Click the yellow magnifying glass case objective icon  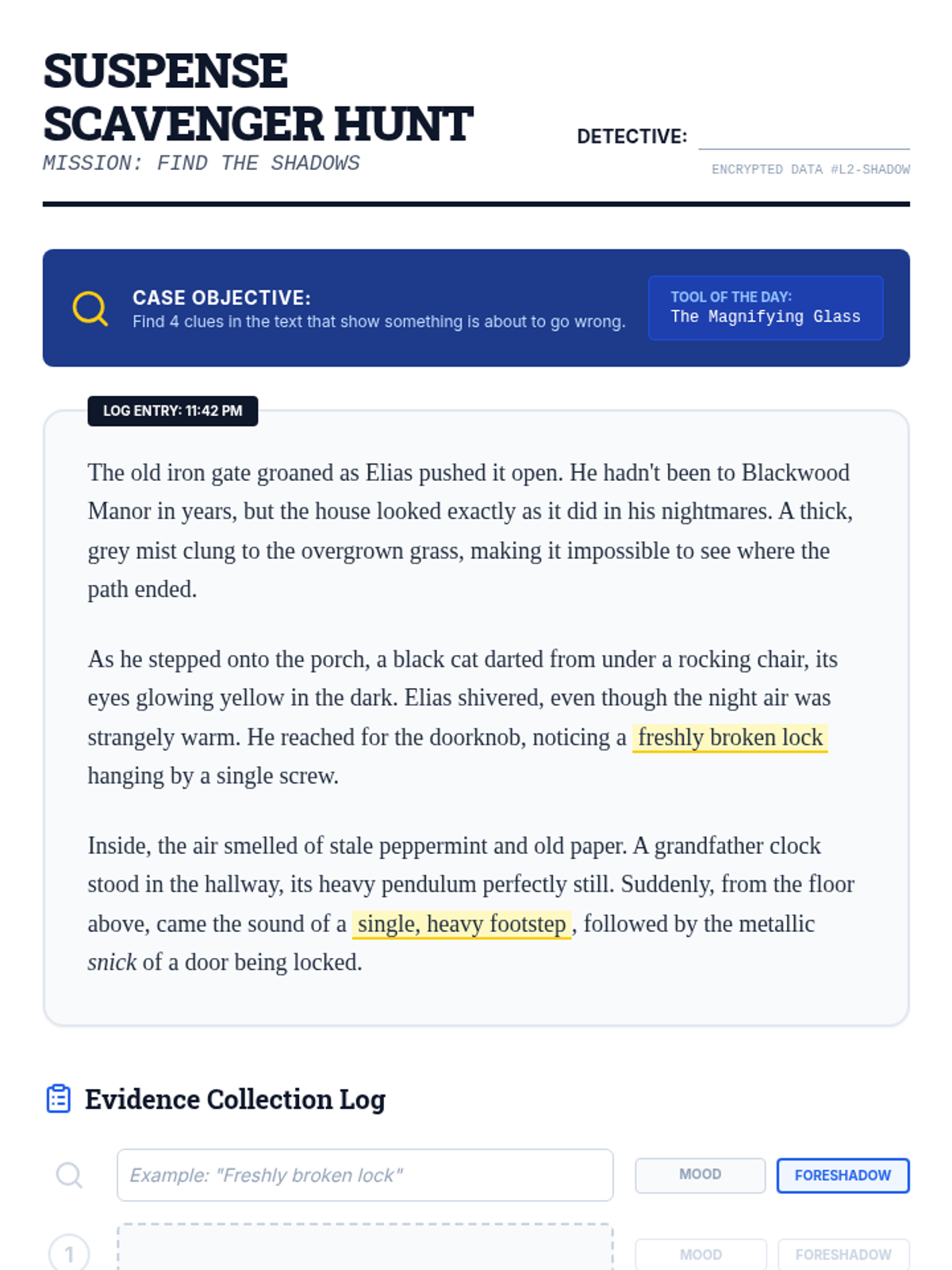pos(90,308)
